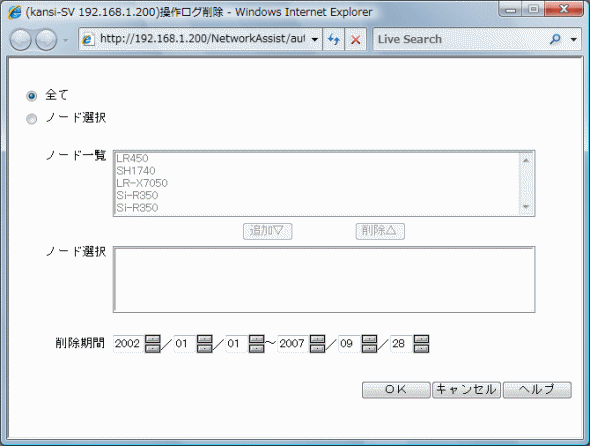Click the 追加▽ add button
The image size is (590, 446).
click(268, 231)
